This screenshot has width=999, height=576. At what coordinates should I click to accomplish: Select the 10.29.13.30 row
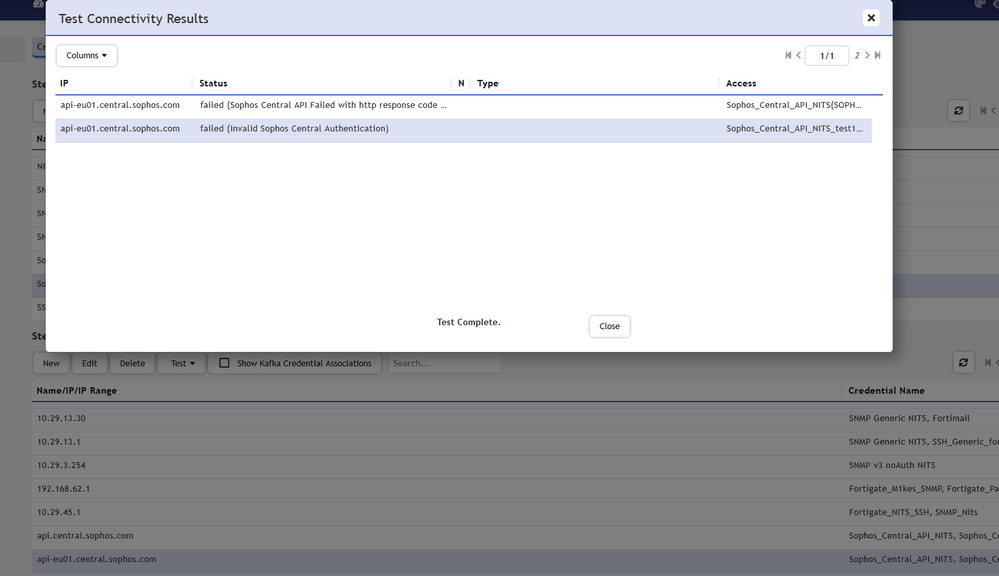pos(515,419)
